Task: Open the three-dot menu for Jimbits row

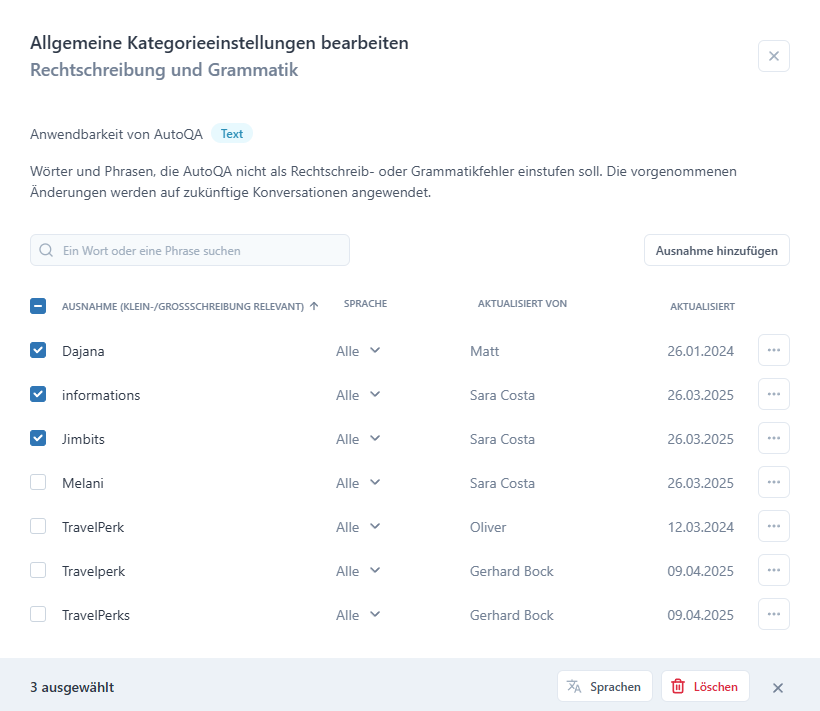Action: pyautogui.click(x=773, y=438)
